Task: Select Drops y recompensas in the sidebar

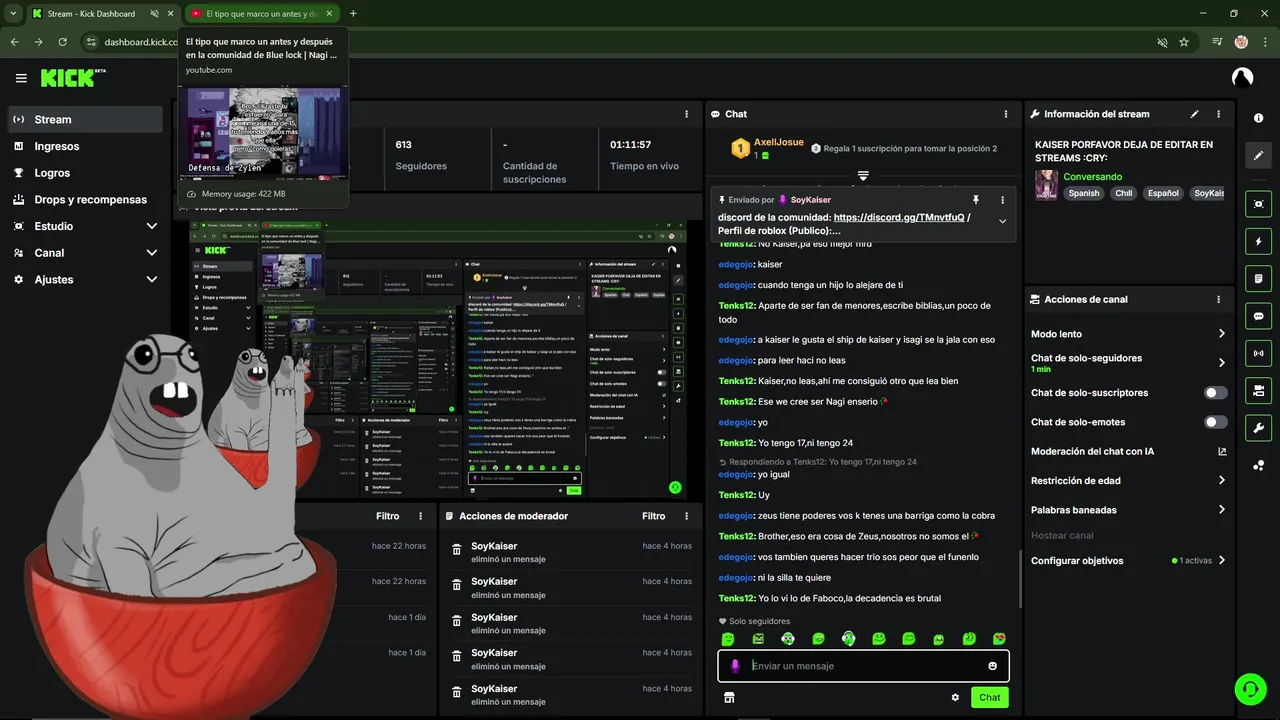Action: click(x=85, y=199)
